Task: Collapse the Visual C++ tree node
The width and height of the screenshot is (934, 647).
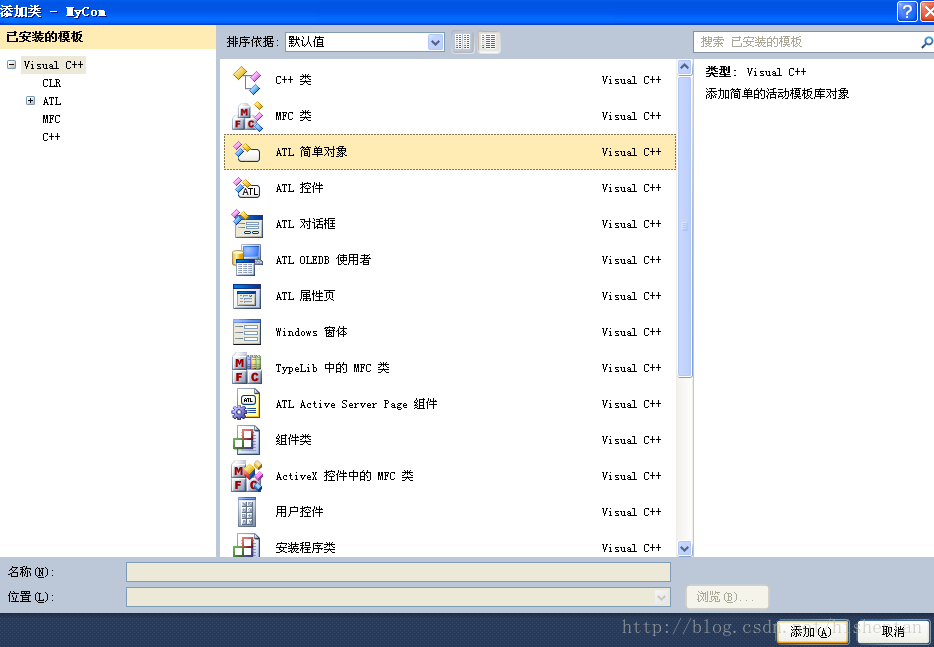Action: point(11,64)
